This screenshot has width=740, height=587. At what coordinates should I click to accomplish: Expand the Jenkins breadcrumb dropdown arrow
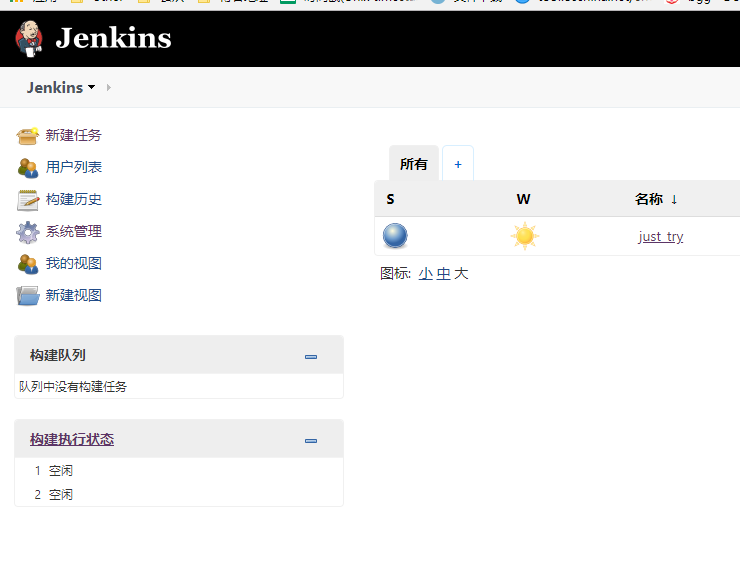pyautogui.click(x=92, y=87)
